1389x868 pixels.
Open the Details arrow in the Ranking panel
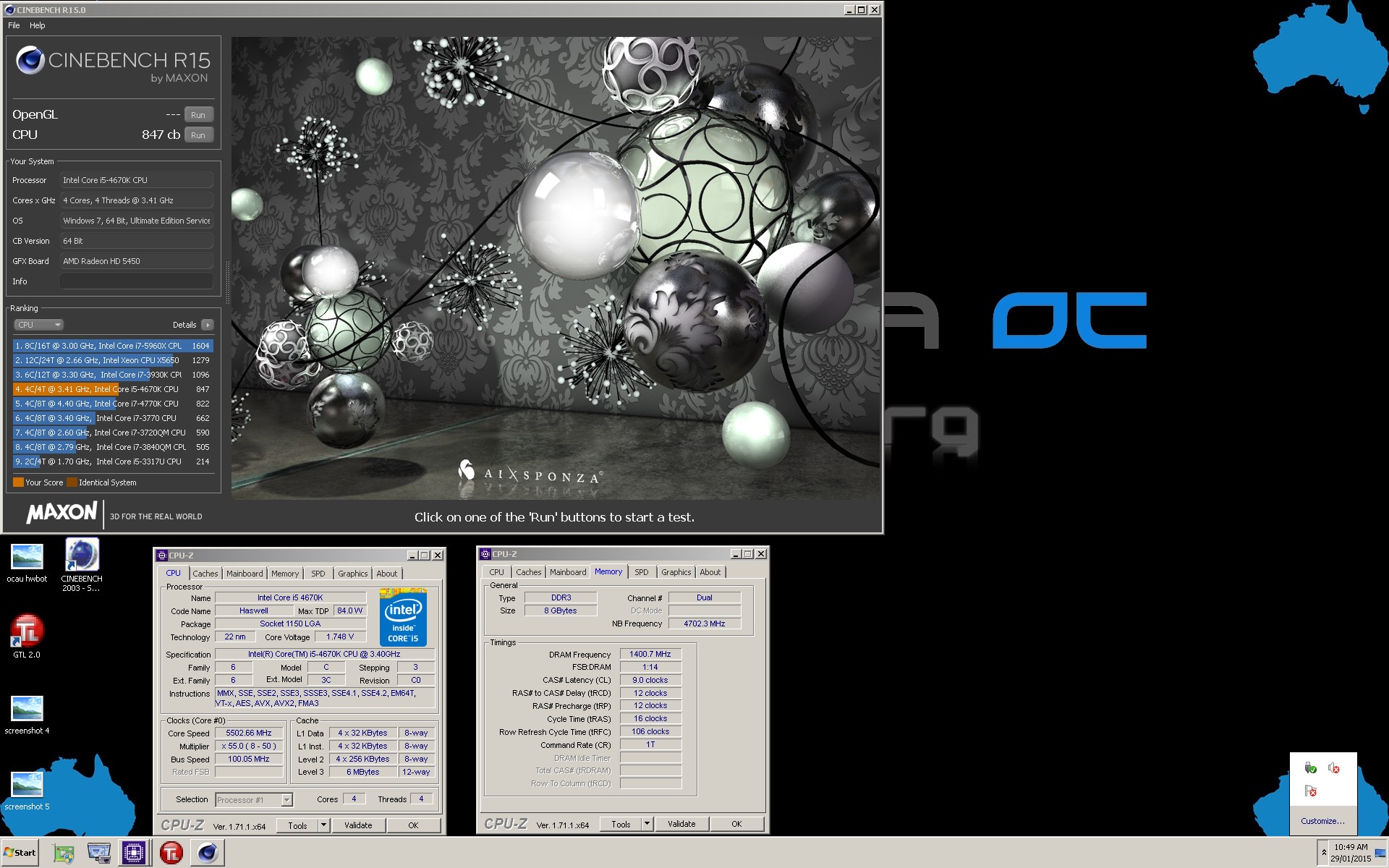pyautogui.click(x=208, y=325)
